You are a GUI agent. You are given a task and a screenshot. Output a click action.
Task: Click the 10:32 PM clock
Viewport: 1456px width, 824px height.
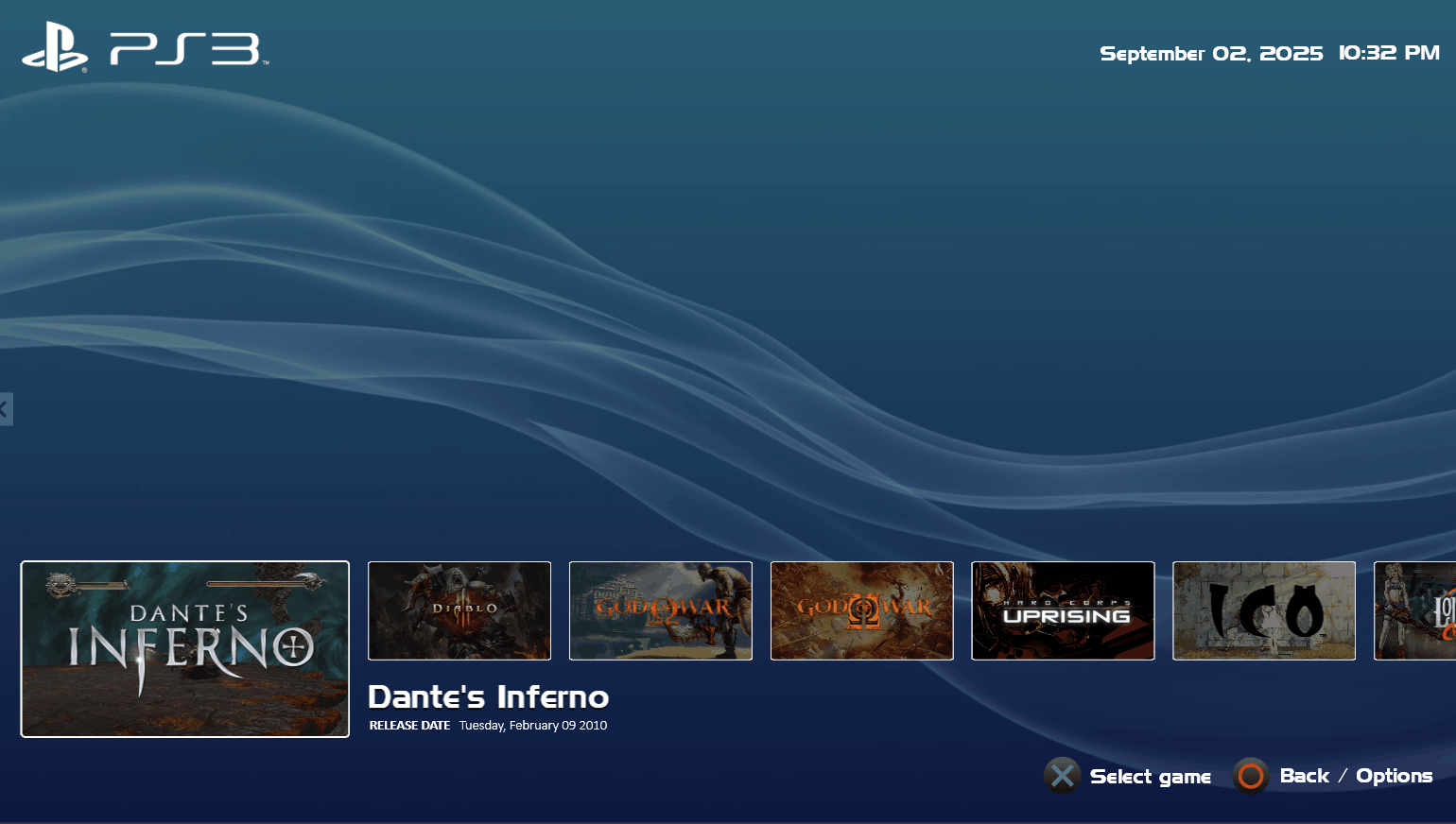click(1389, 53)
